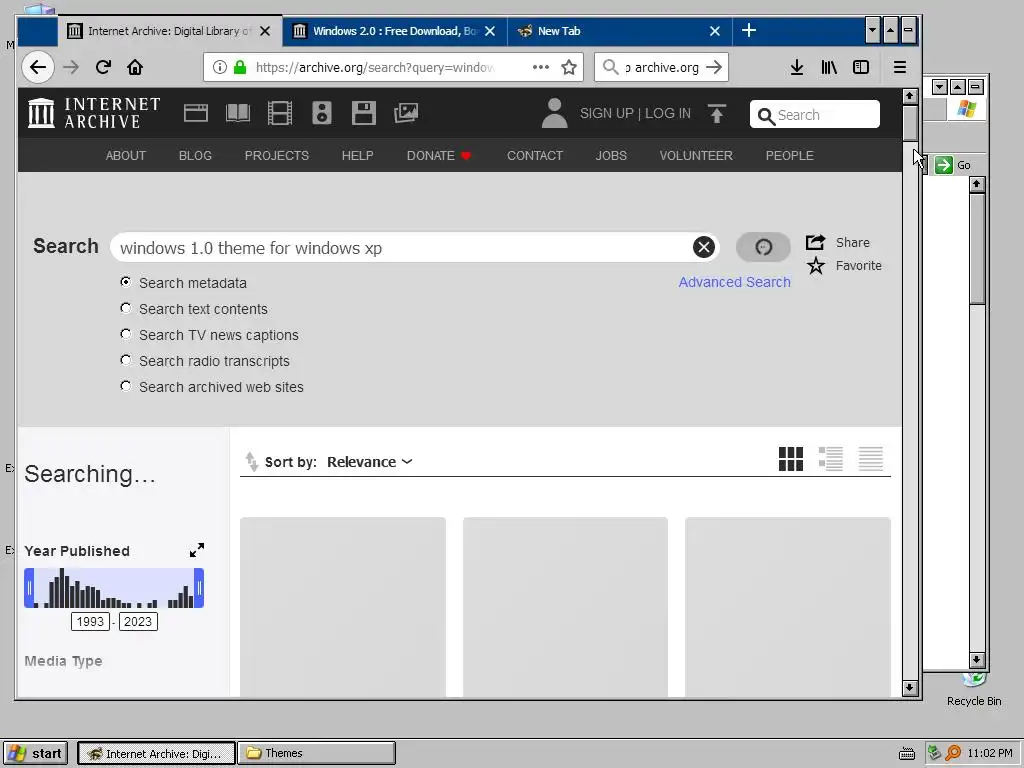Open Internet Archive Video film icon
The image size is (1024, 768).
[x=280, y=114]
